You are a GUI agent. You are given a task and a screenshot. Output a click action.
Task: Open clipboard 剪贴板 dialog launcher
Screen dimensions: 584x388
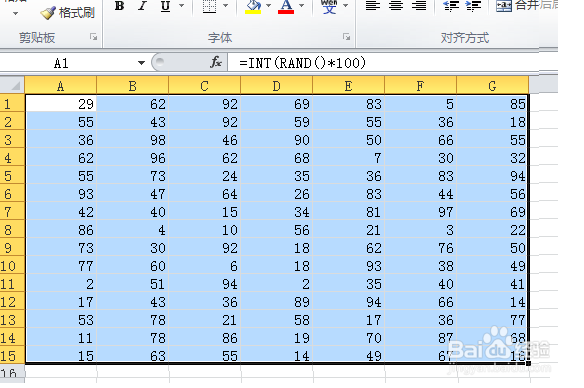tap(93, 37)
